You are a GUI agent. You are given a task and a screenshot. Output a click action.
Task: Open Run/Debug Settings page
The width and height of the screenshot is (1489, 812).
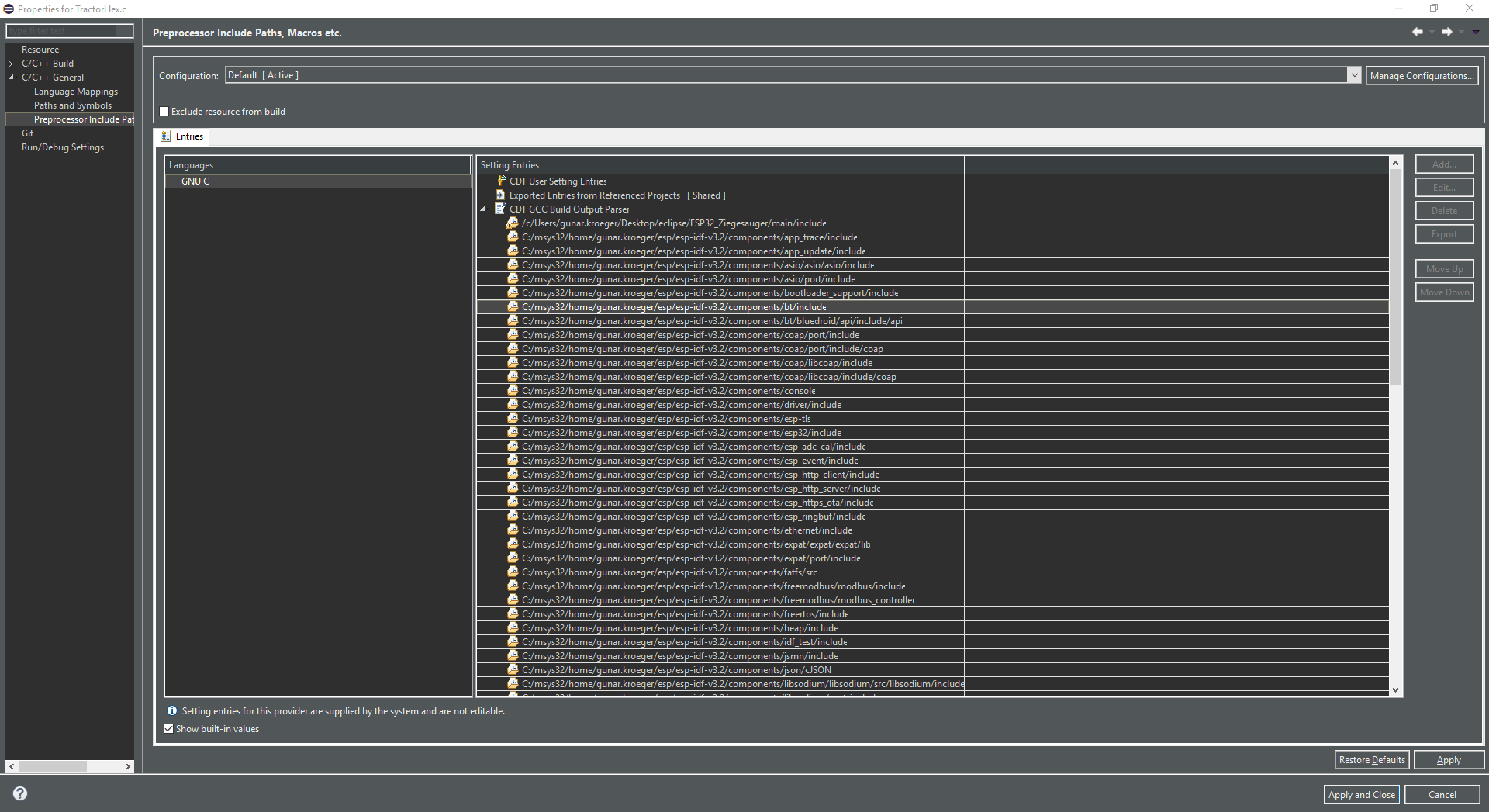click(x=63, y=147)
